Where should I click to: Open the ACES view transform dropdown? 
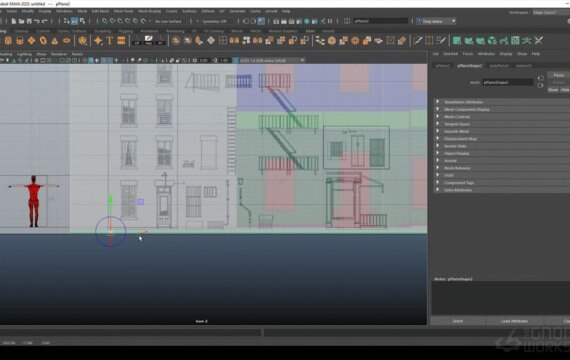coord(272,60)
